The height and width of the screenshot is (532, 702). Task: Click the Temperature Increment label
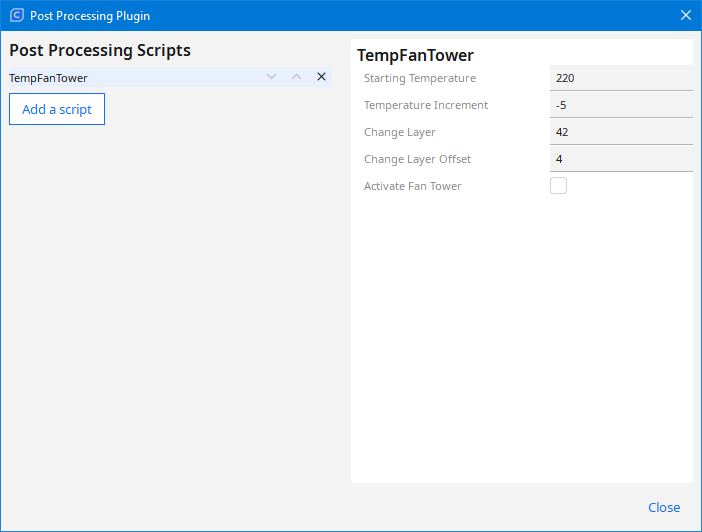coord(426,105)
